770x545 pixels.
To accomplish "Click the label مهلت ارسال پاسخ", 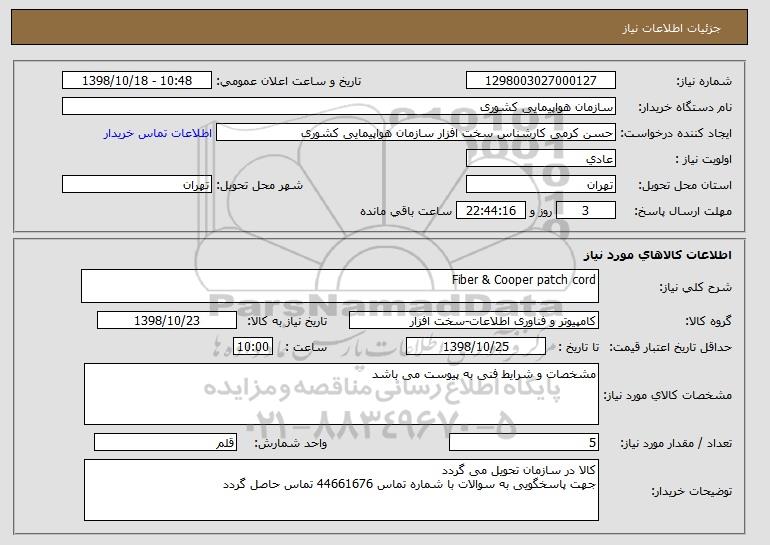I will point(683,212).
